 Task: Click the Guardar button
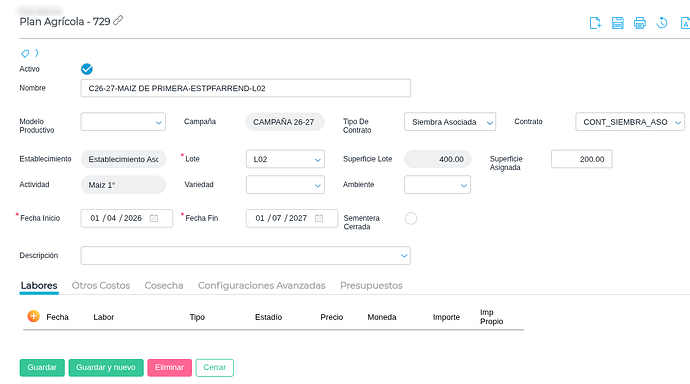(42, 367)
